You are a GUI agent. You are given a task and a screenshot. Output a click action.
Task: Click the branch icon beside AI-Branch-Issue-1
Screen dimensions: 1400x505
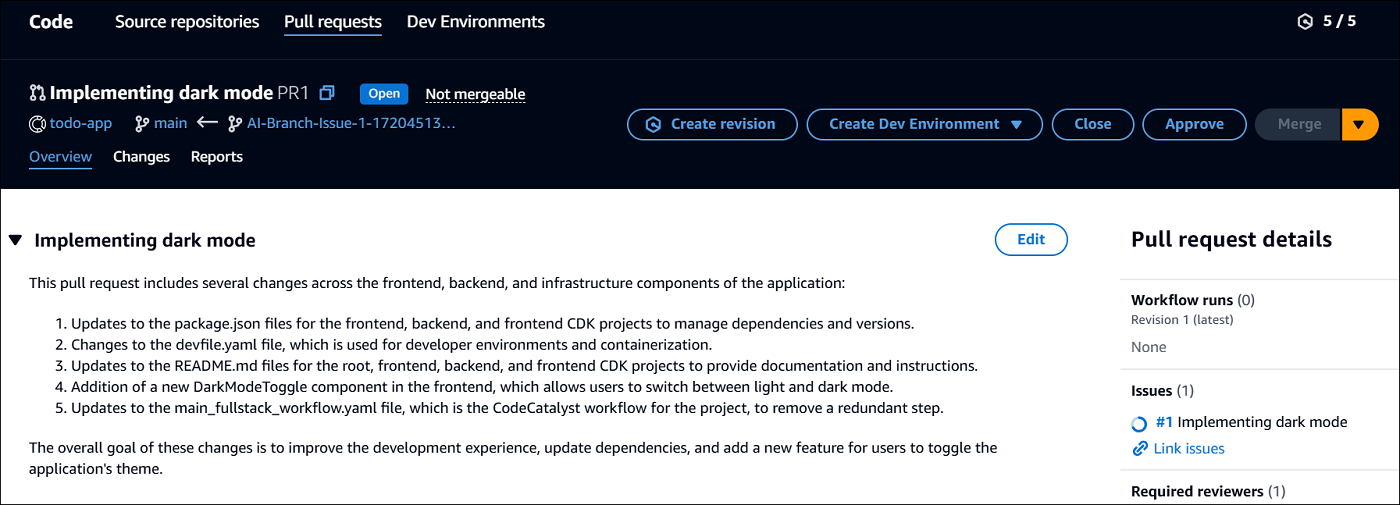click(234, 124)
